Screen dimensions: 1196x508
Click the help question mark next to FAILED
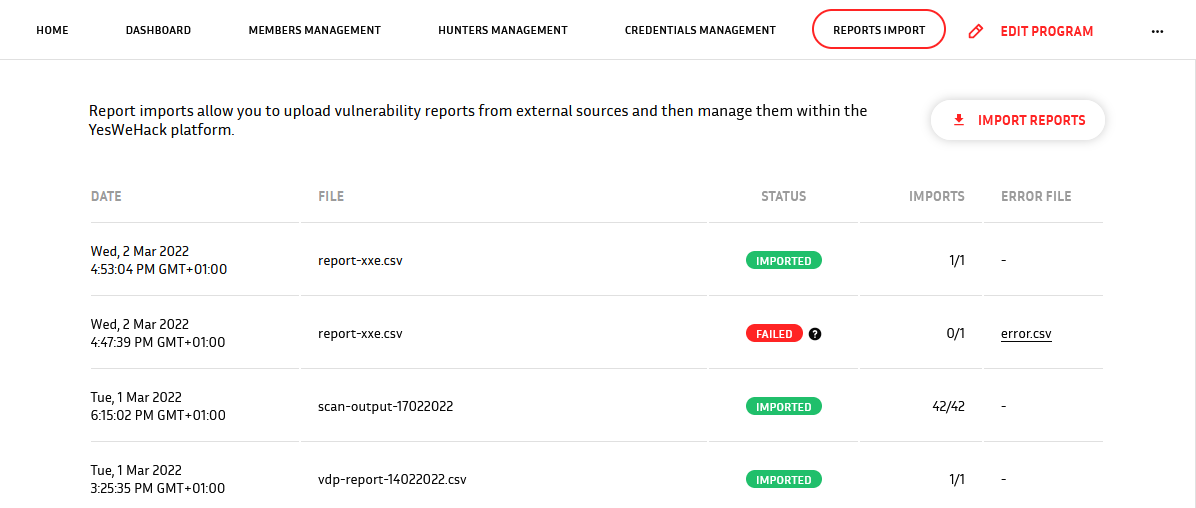815,334
